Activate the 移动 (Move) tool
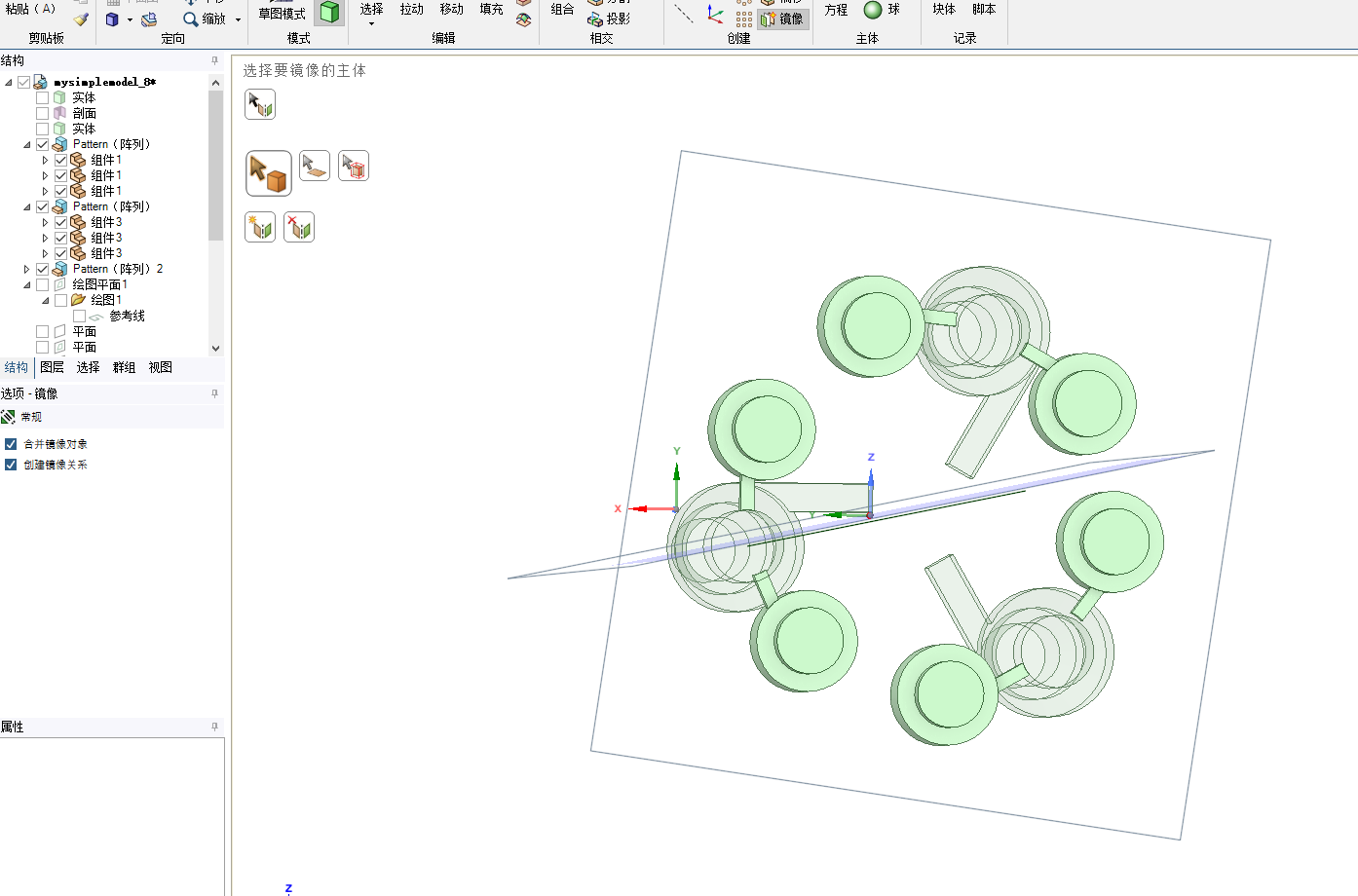Image resolution: width=1358 pixels, height=896 pixels. (x=450, y=8)
